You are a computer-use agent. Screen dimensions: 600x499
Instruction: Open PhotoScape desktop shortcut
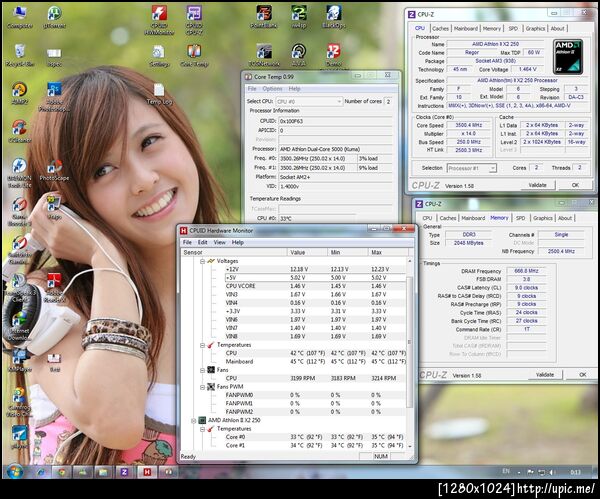[54, 170]
